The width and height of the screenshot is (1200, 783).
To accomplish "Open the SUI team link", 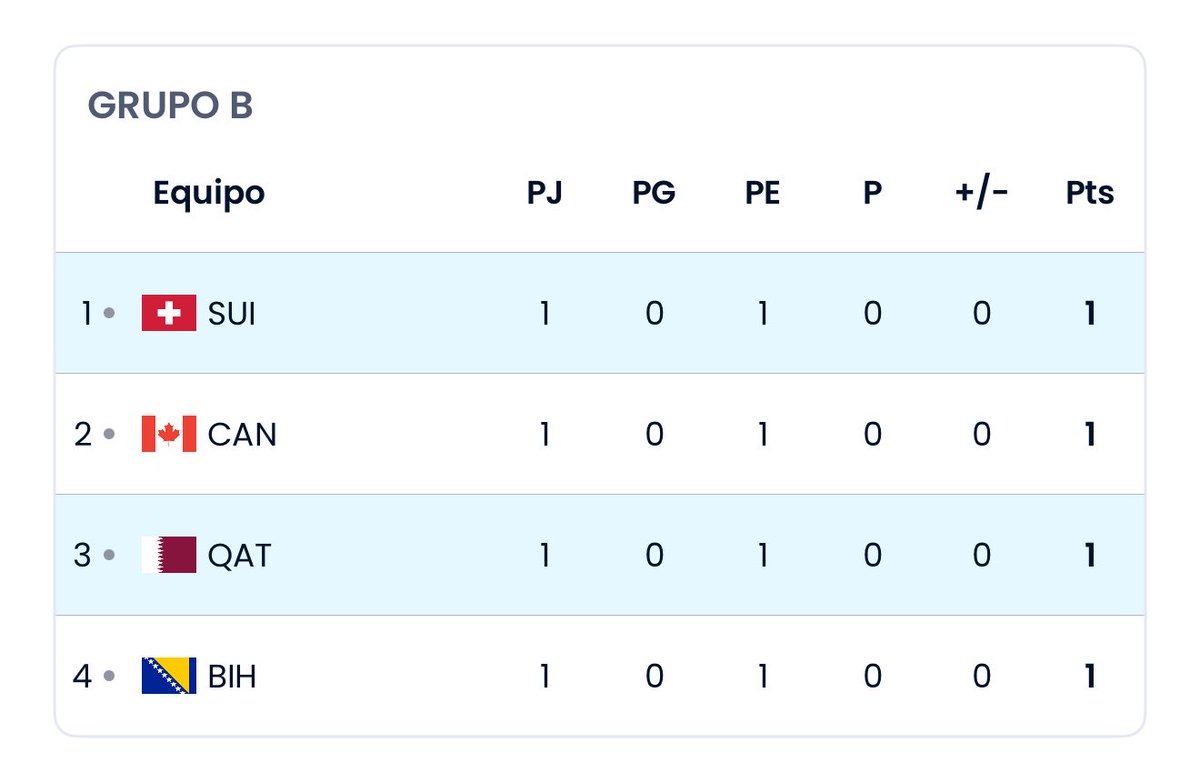I will click(232, 314).
